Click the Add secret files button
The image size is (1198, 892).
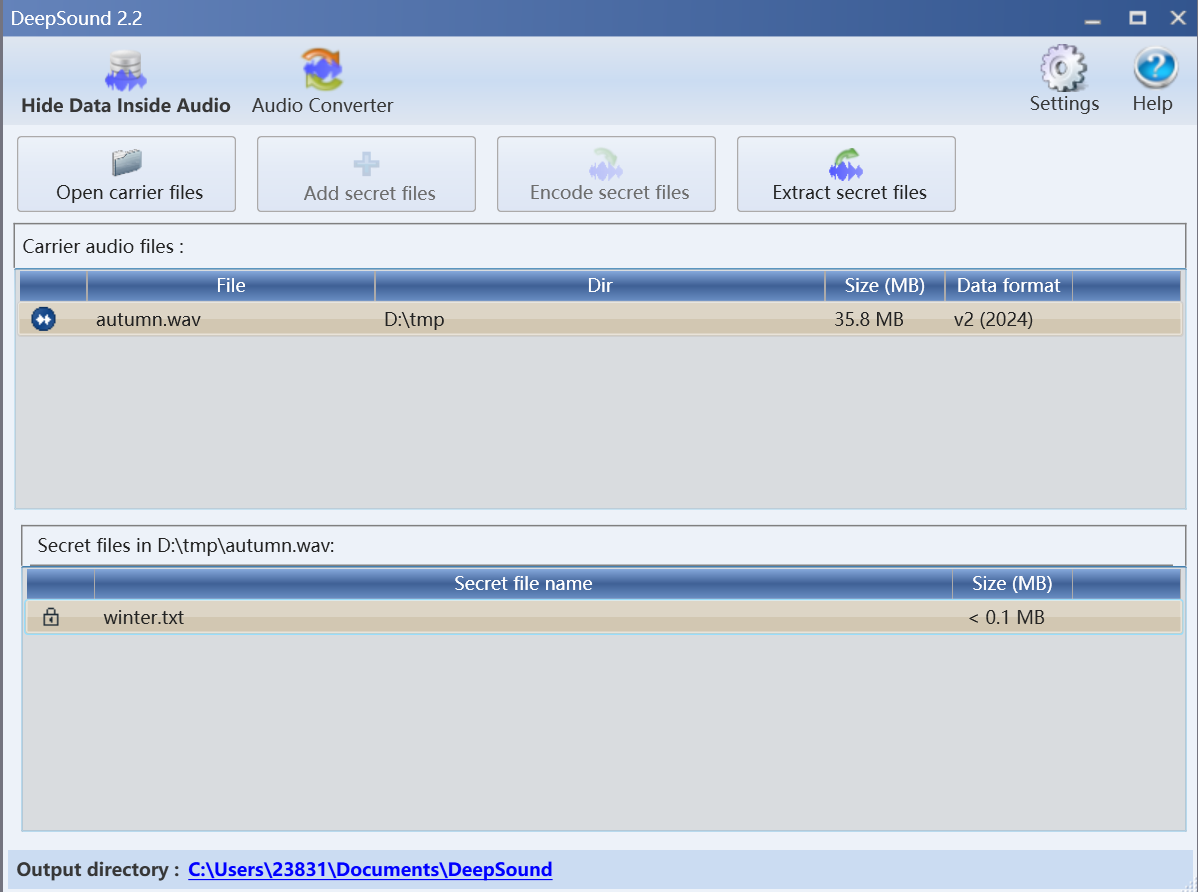pyautogui.click(x=367, y=174)
